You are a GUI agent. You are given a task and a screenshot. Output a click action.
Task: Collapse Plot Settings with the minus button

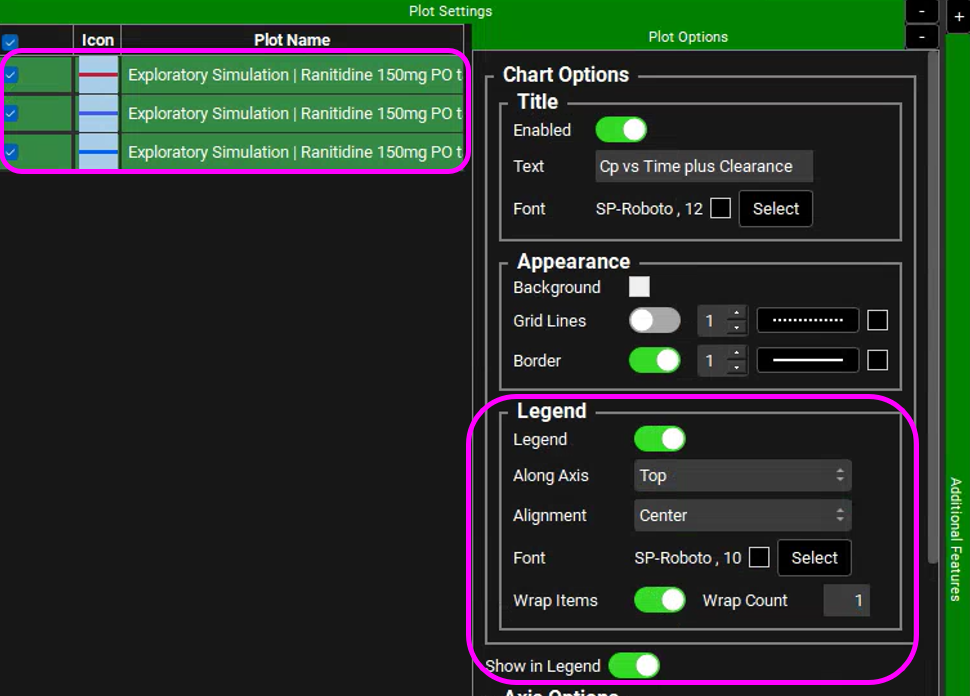921,11
